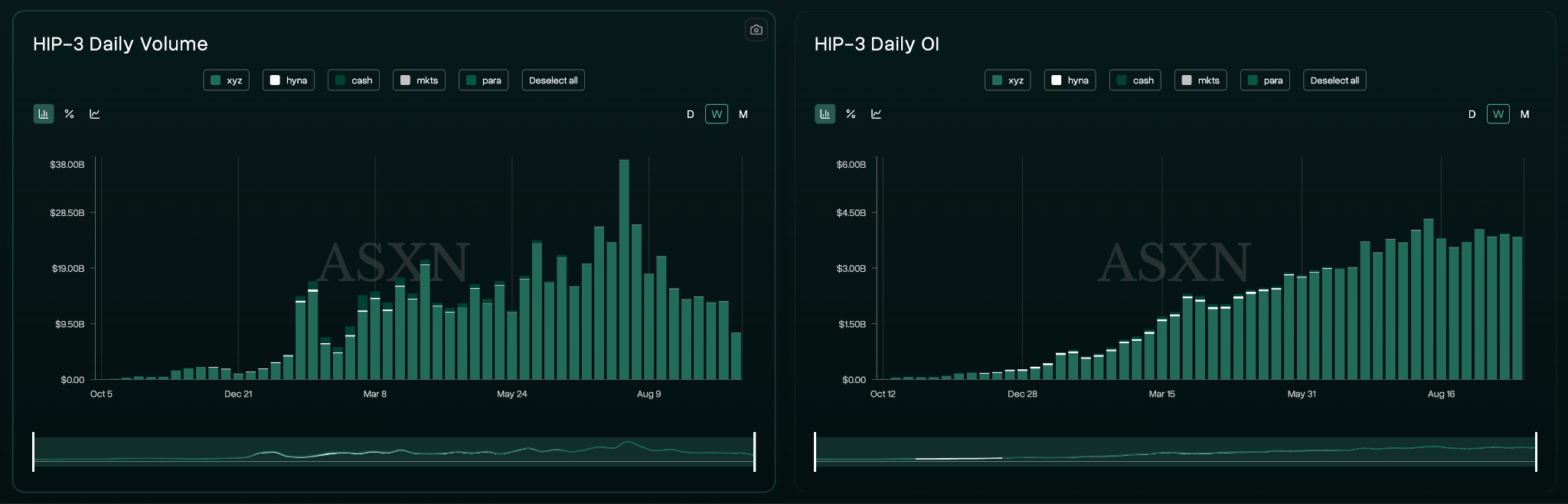
Task: Set Daily Volume chart to daily (D) interval
Action: click(691, 114)
